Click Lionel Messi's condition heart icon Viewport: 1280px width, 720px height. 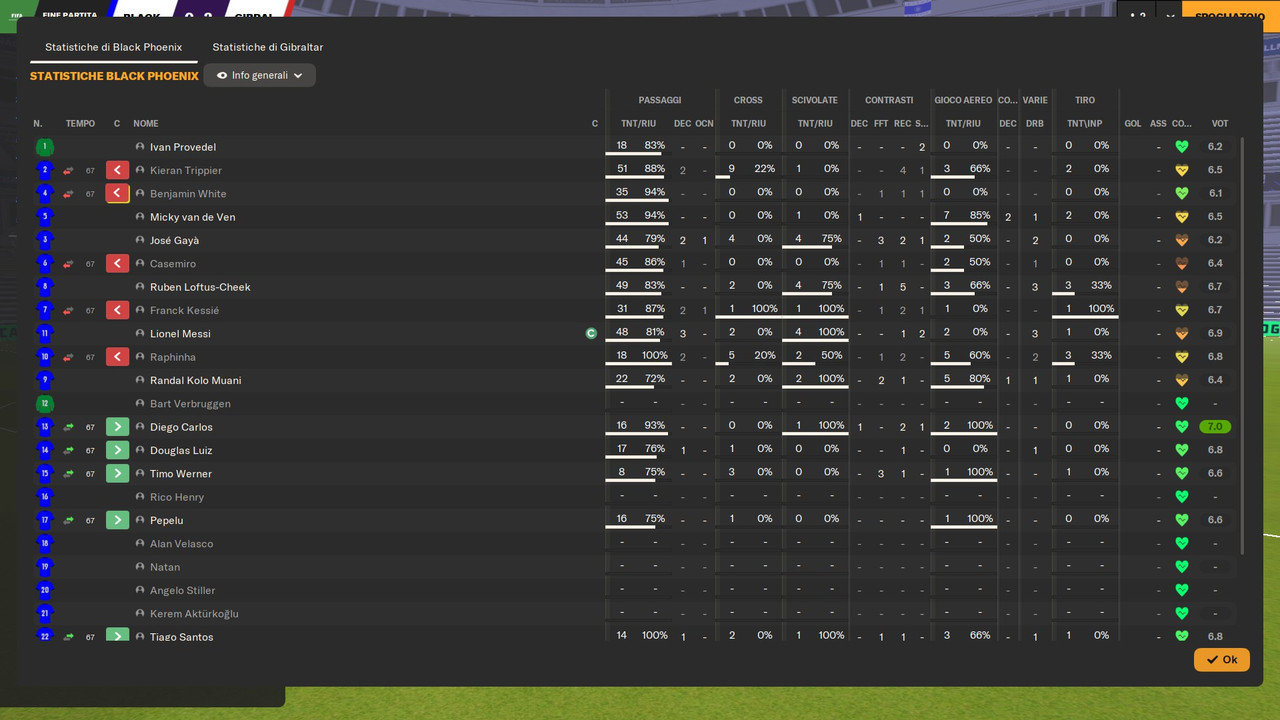[1181, 334]
